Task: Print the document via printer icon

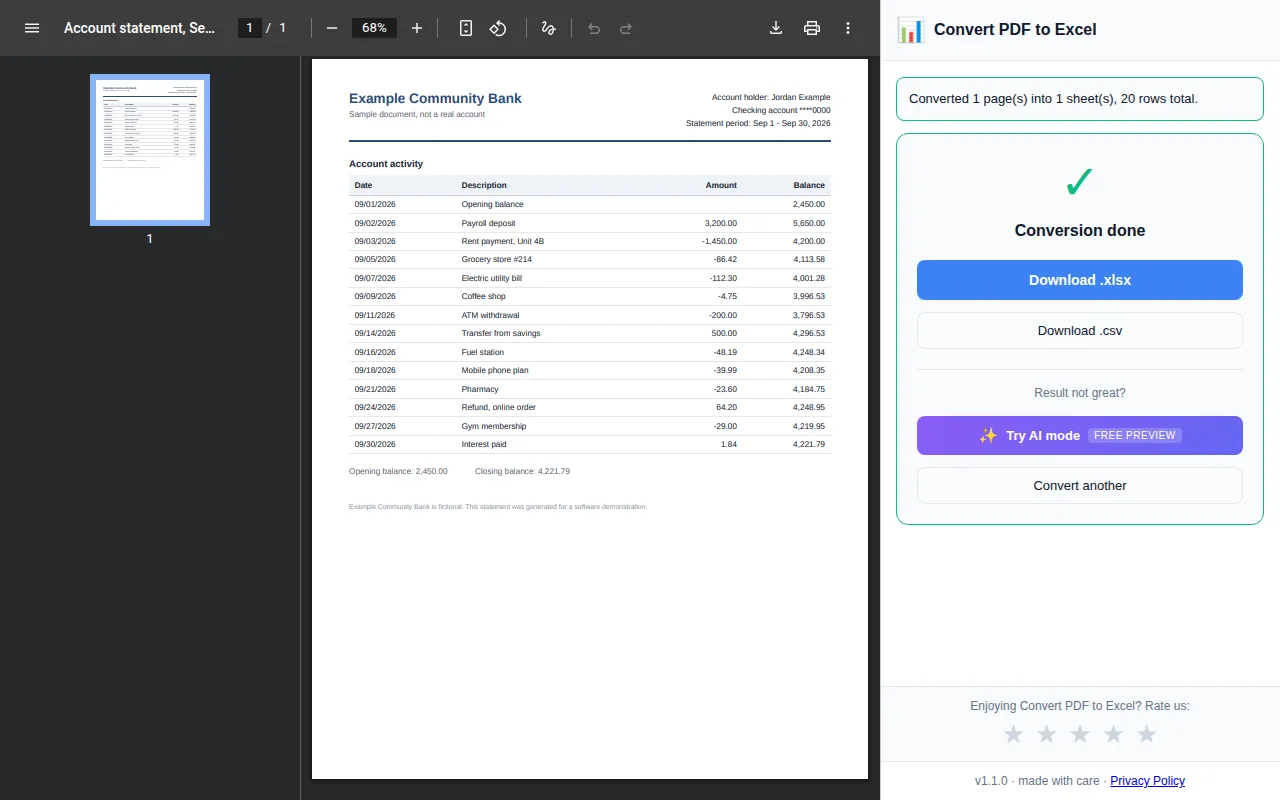Action: tap(812, 28)
